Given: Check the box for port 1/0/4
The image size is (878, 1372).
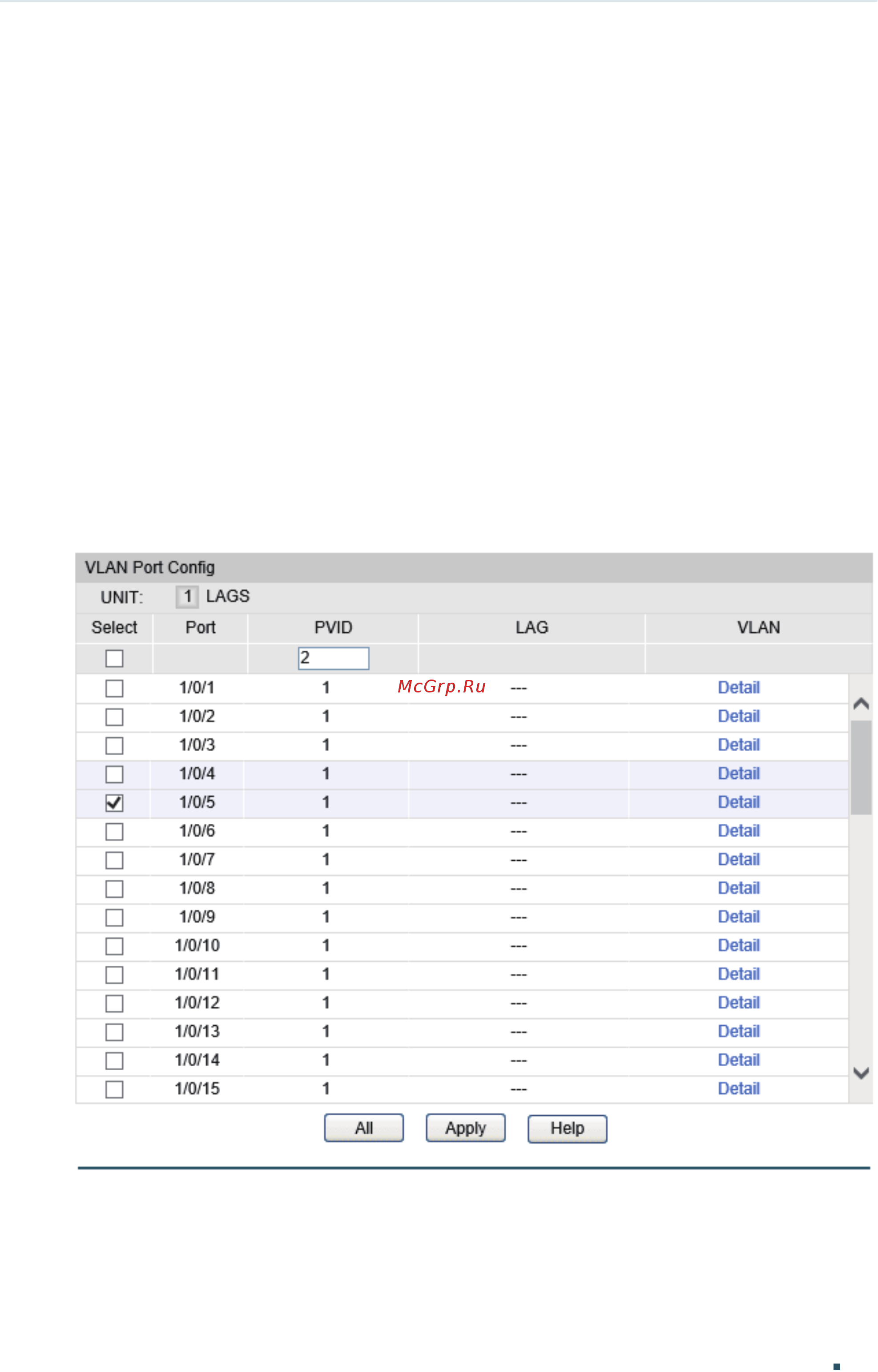Looking at the screenshot, I should [x=114, y=774].
